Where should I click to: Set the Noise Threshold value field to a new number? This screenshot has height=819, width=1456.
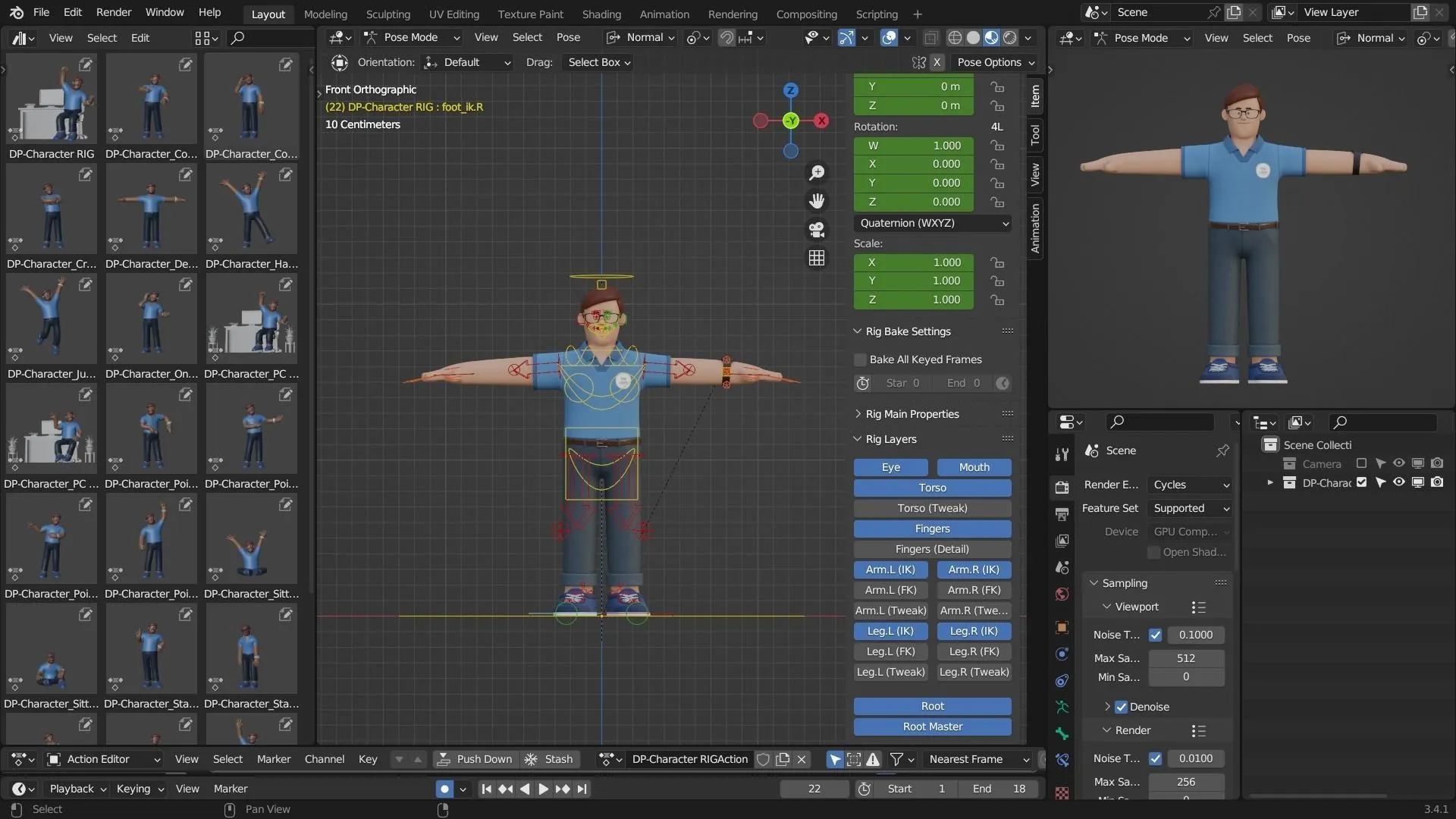coord(1197,635)
